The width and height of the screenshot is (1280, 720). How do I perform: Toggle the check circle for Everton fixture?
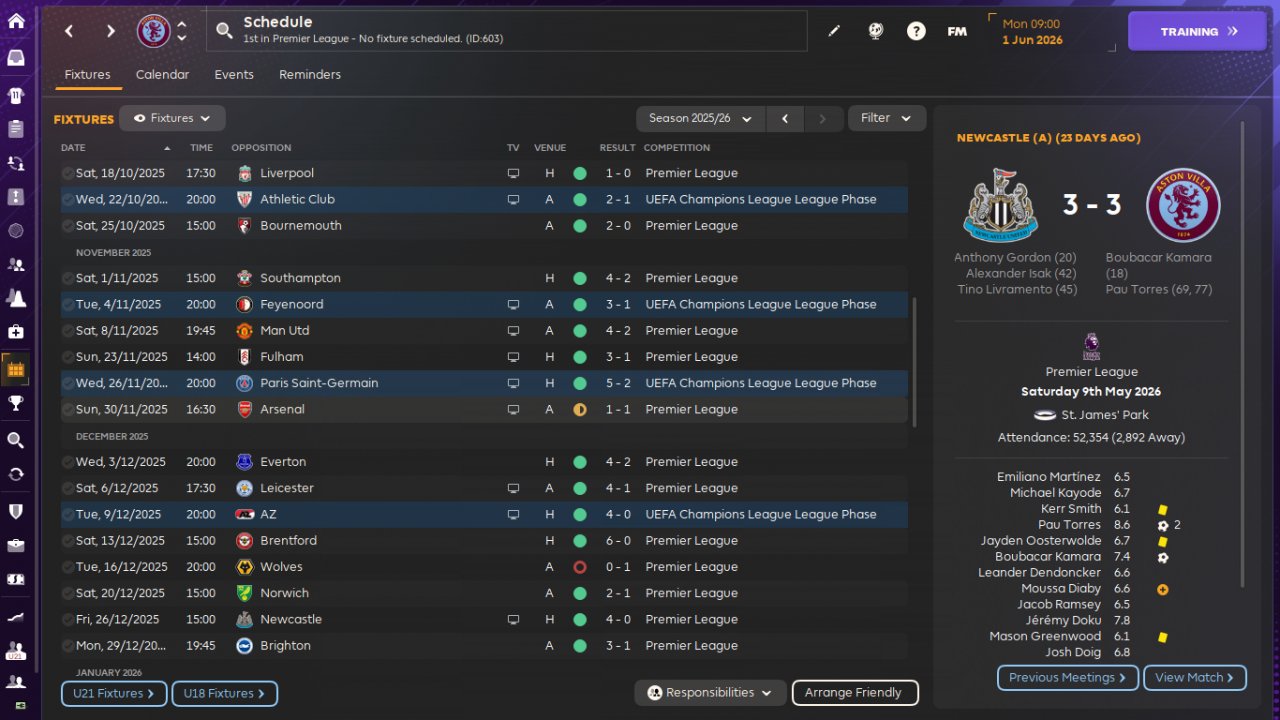67,462
